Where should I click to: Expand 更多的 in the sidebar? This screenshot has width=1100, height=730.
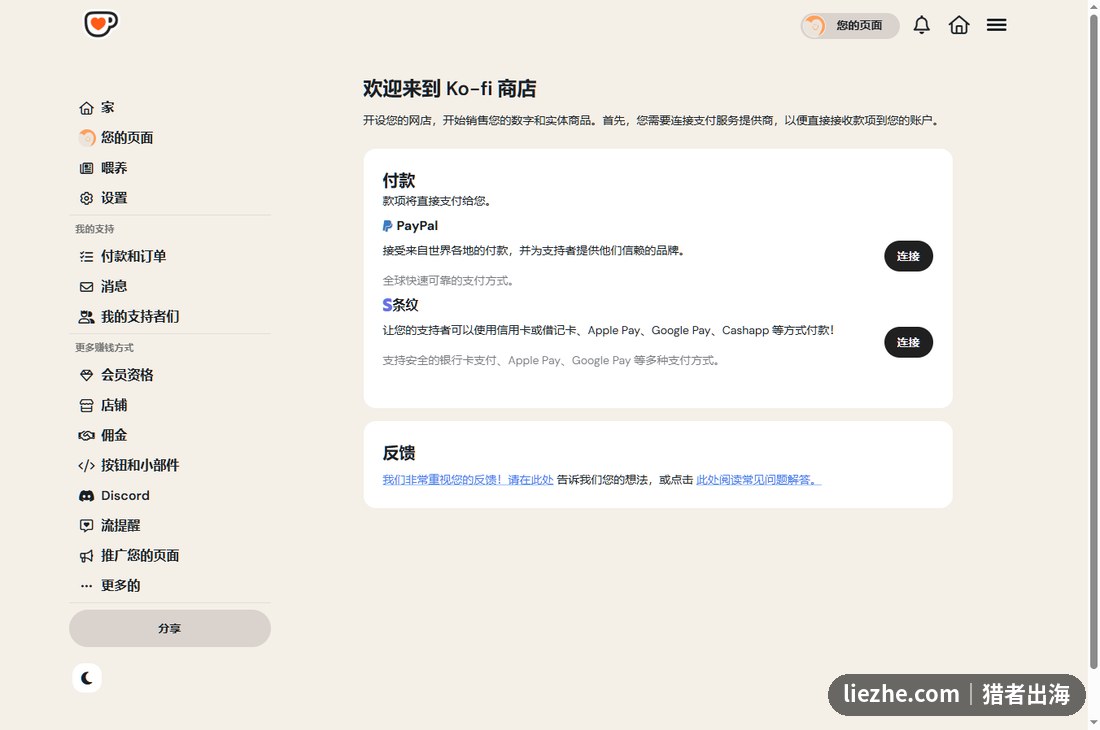point(170,586)
